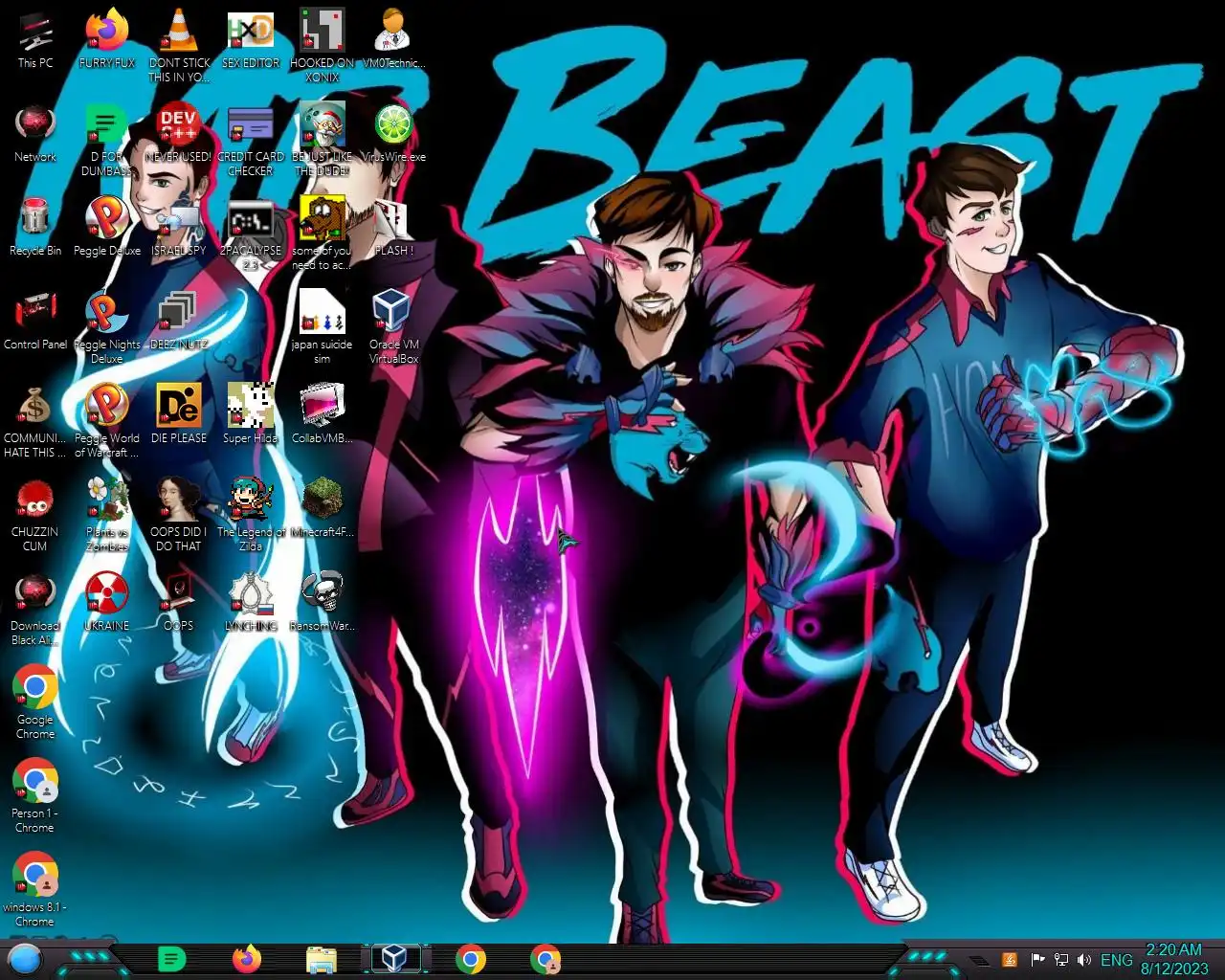Click the Start orb on taskbar

click(x=25, y=959)
